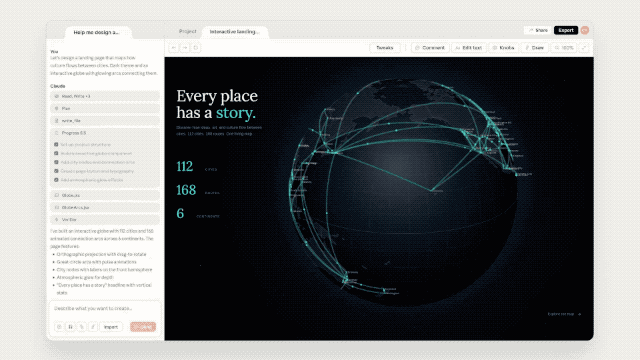Image resolution: width=640 pixels, height=360 pixels.
Task: Open the user avatar menu
Action: pyautogui.click(x=585, y=30)
